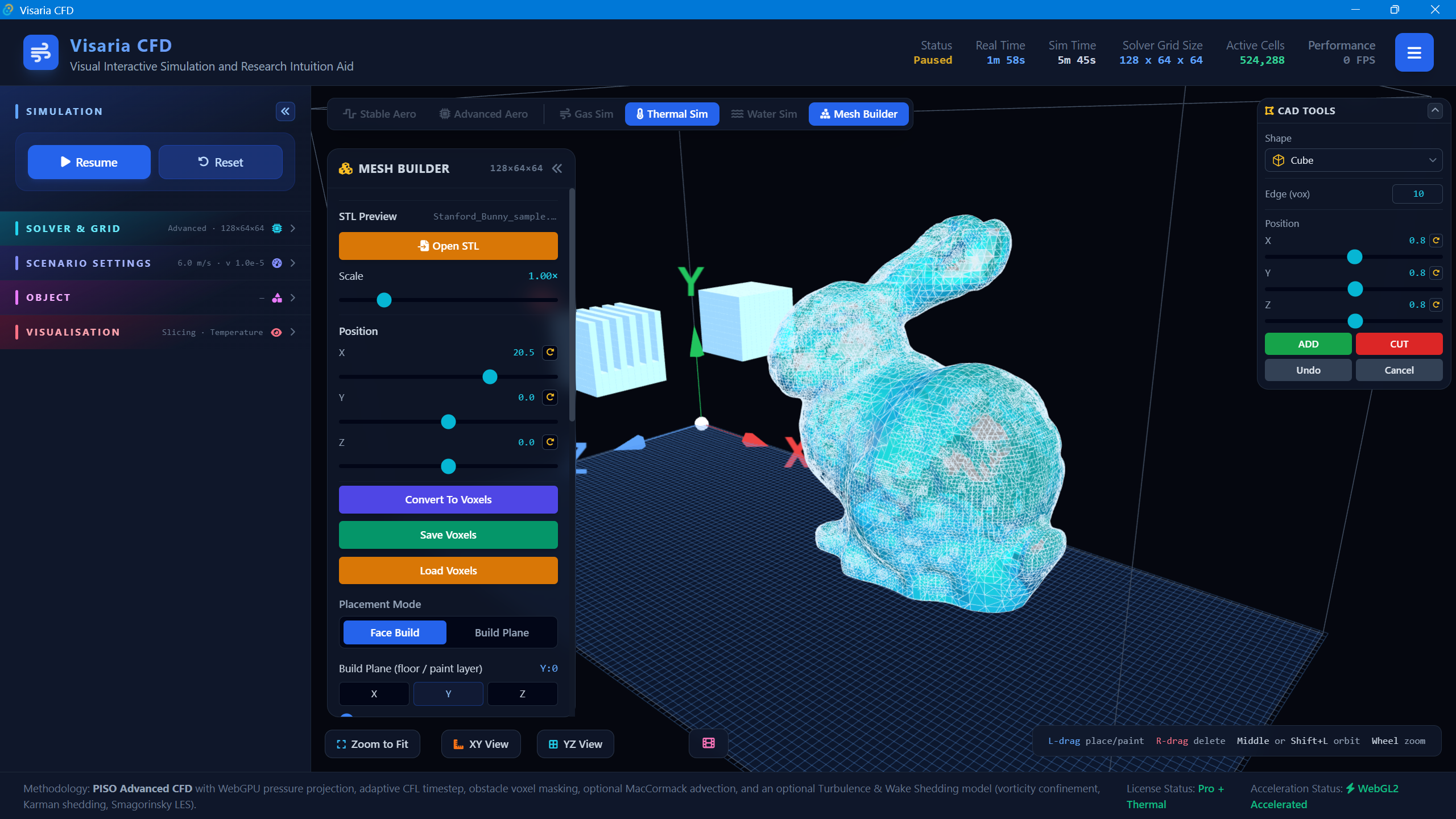The width and height of the screenshot is (1456, 819).
Task: Set build plane axis to Y
Action: tap(448, 694)
